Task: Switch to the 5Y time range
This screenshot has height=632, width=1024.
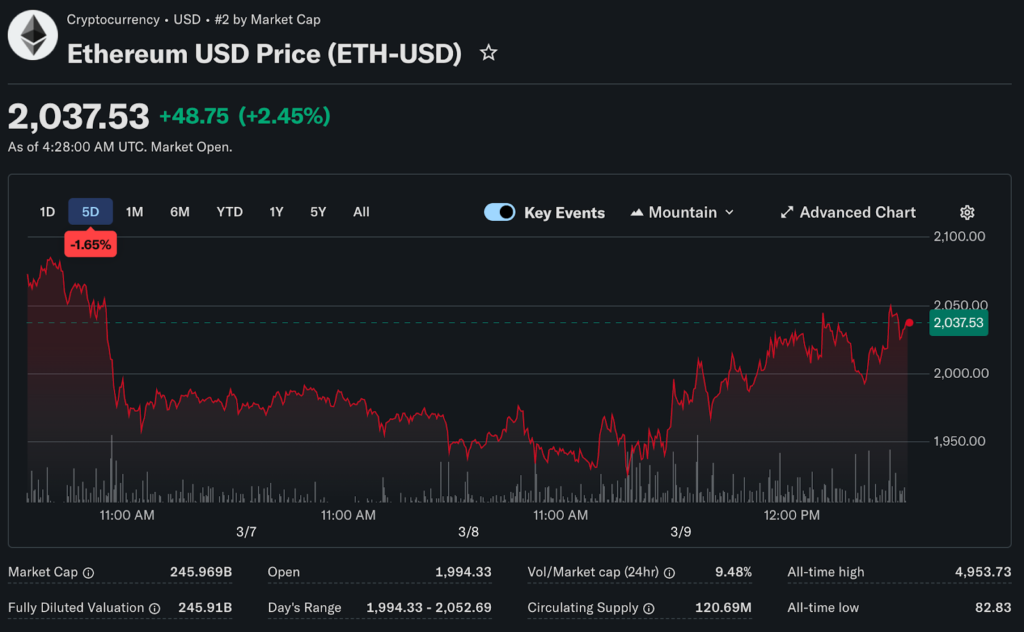Action: click(318, 212)
